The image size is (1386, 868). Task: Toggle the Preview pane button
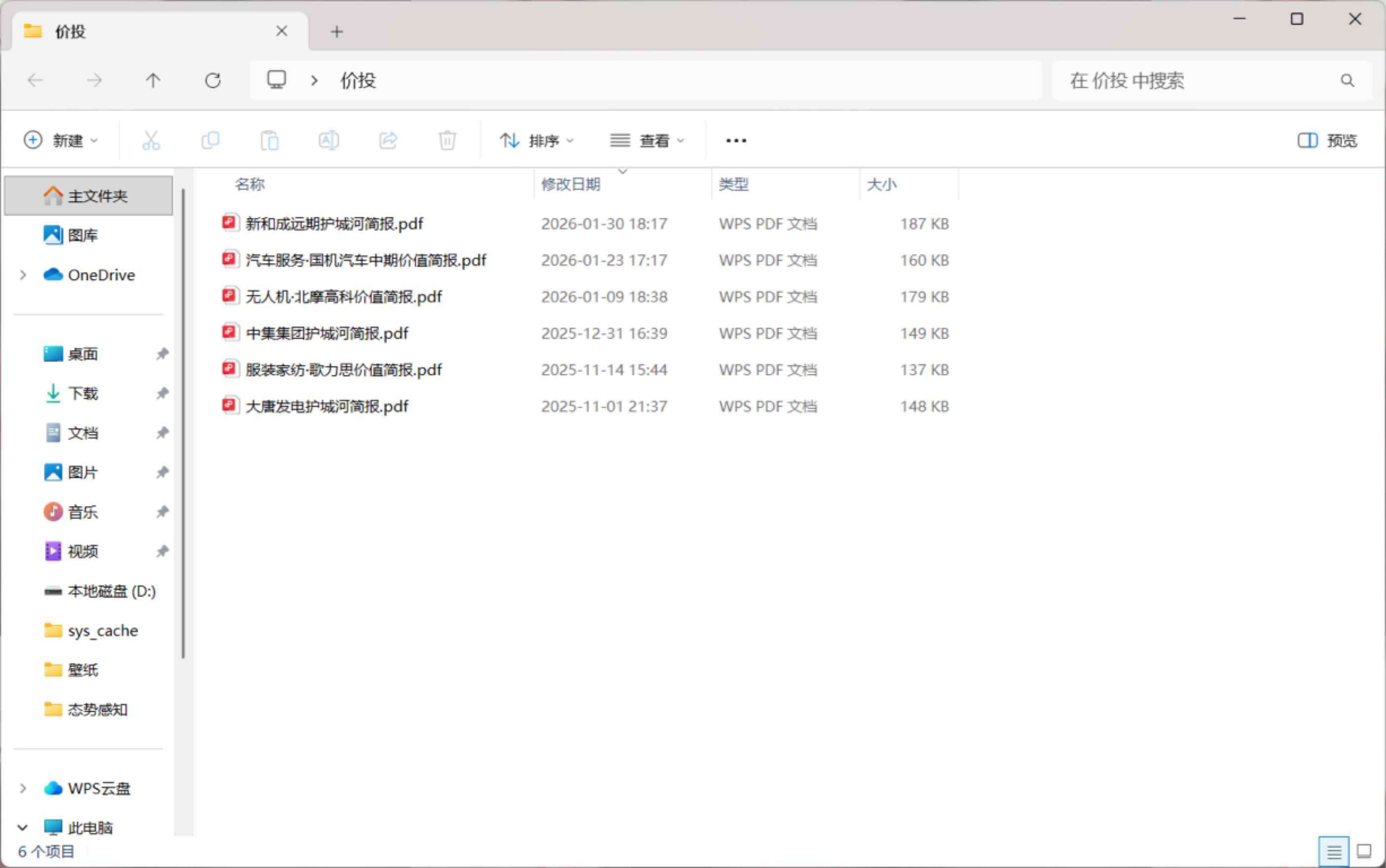pyautogui.click(x=1327, y=141)
